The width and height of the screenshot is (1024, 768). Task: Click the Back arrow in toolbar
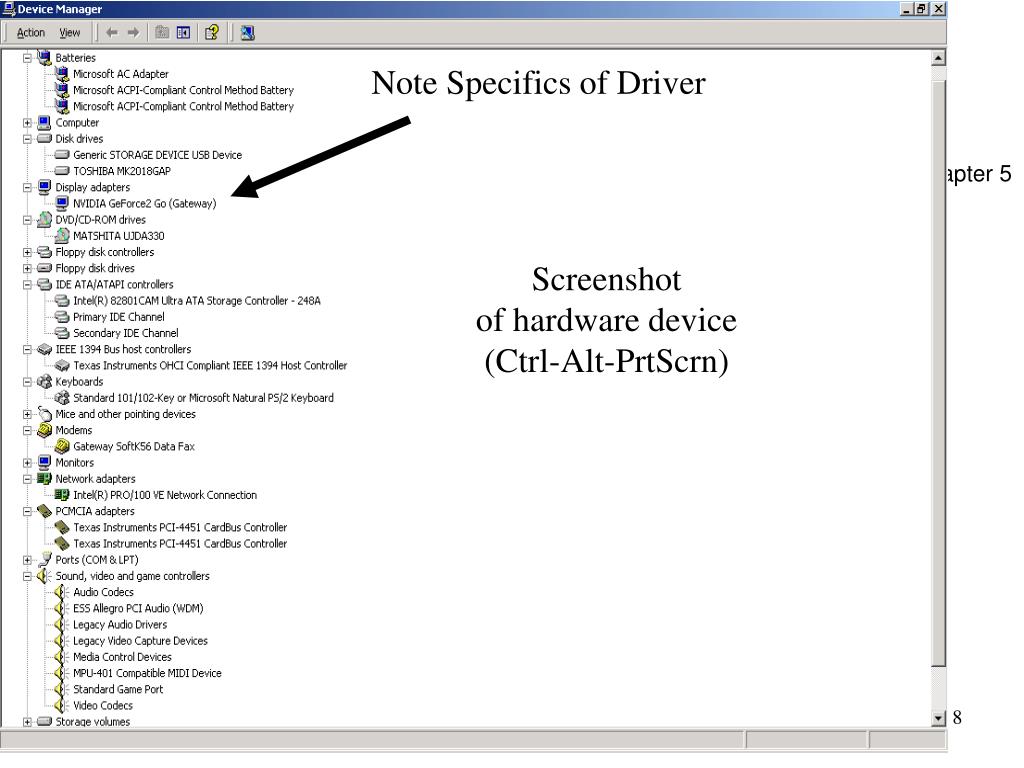click(x=114, y=32)
